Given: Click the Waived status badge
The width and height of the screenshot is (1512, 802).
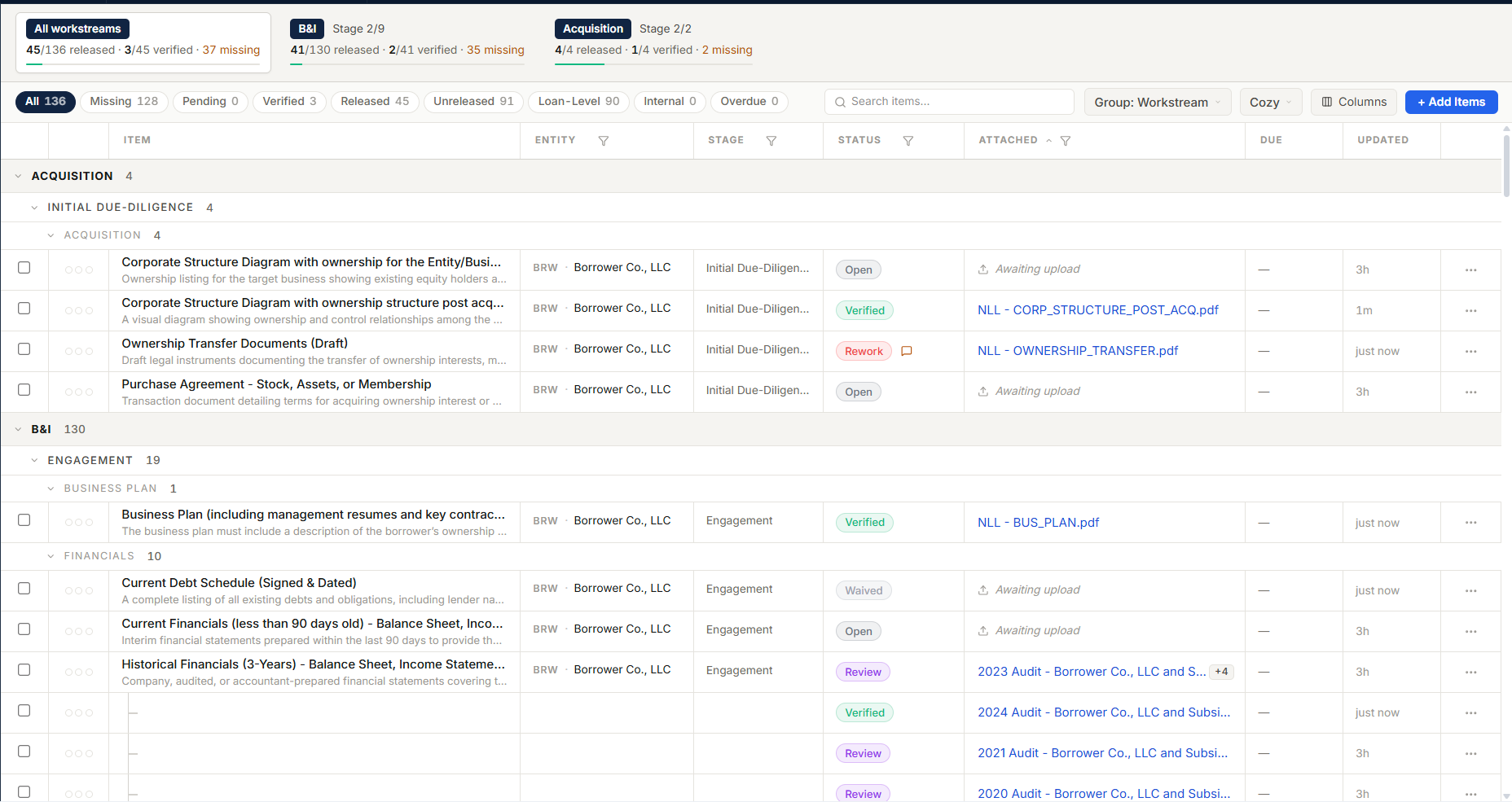Looking at the screenshot, I should point(864,590).
